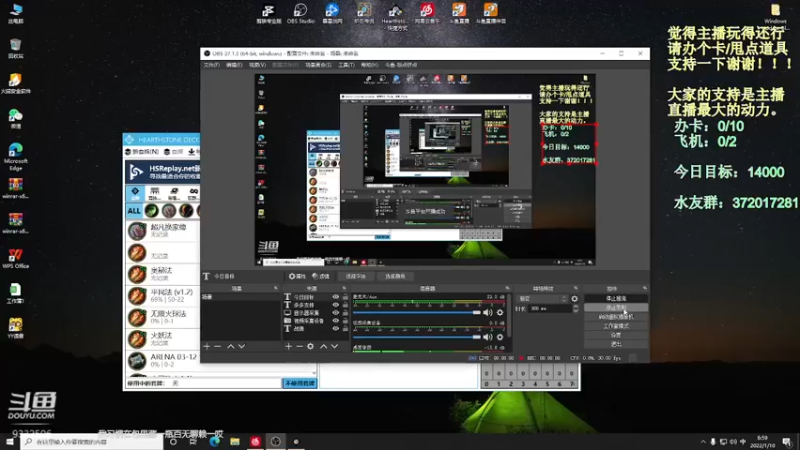The width and height of the screenshot is (800, 450).
Task: Pop out the sources dock panel icon
Action: [344, 288]
